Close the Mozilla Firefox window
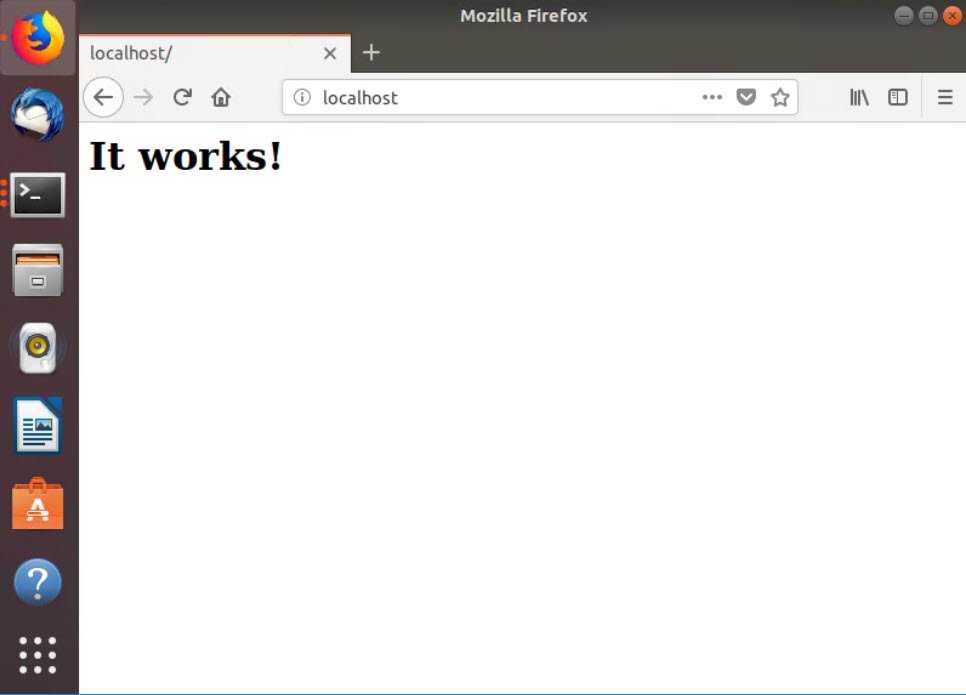The image size is (966, 695). coord(952,15)
